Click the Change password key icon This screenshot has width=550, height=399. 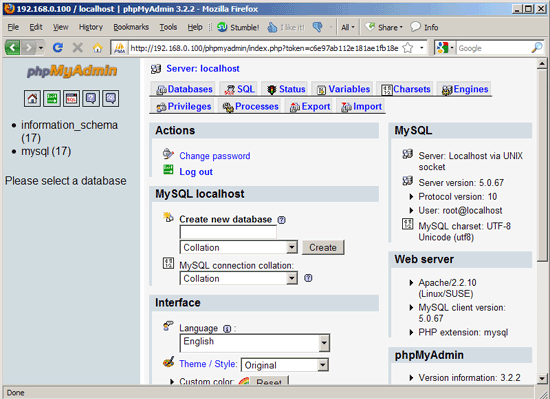pos(168,154)
